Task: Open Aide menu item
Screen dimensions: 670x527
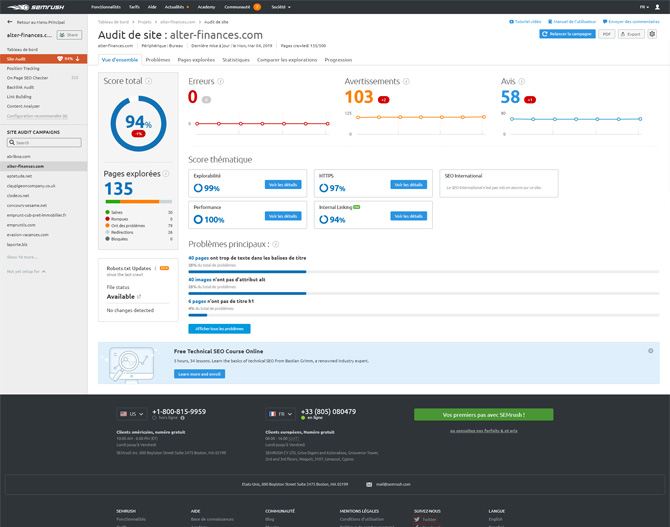Action: point(152,7)
